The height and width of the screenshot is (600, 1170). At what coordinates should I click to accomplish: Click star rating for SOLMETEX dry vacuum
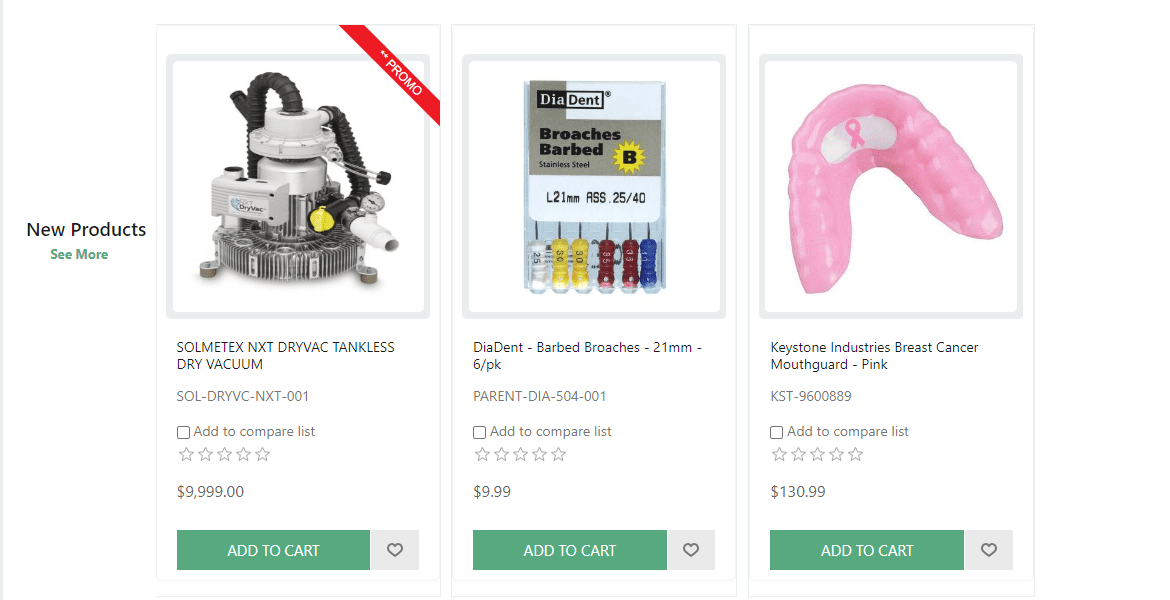[x=224, y=455]
